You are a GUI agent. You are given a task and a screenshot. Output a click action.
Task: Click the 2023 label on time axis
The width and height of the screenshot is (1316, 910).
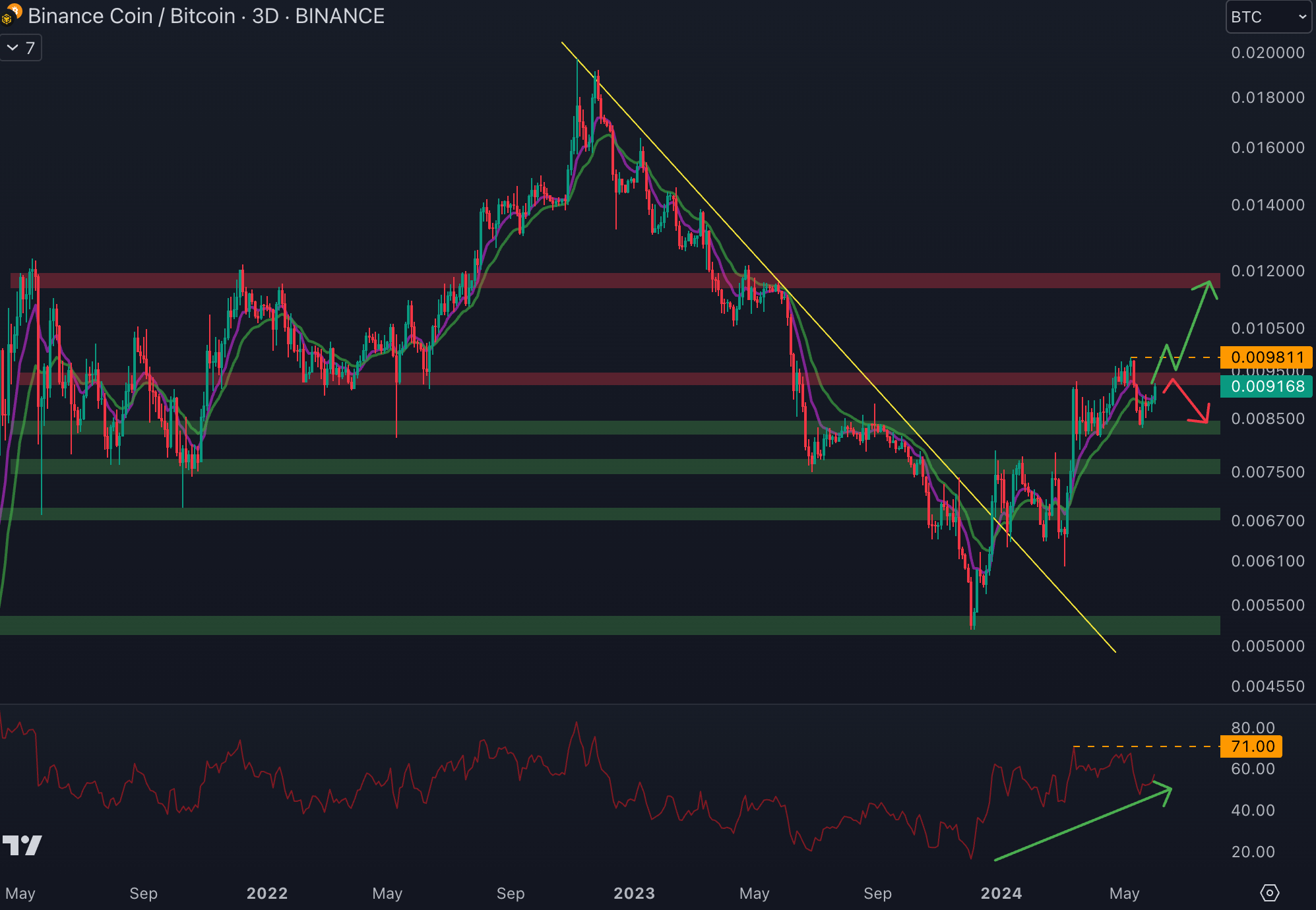click(634, 894)
